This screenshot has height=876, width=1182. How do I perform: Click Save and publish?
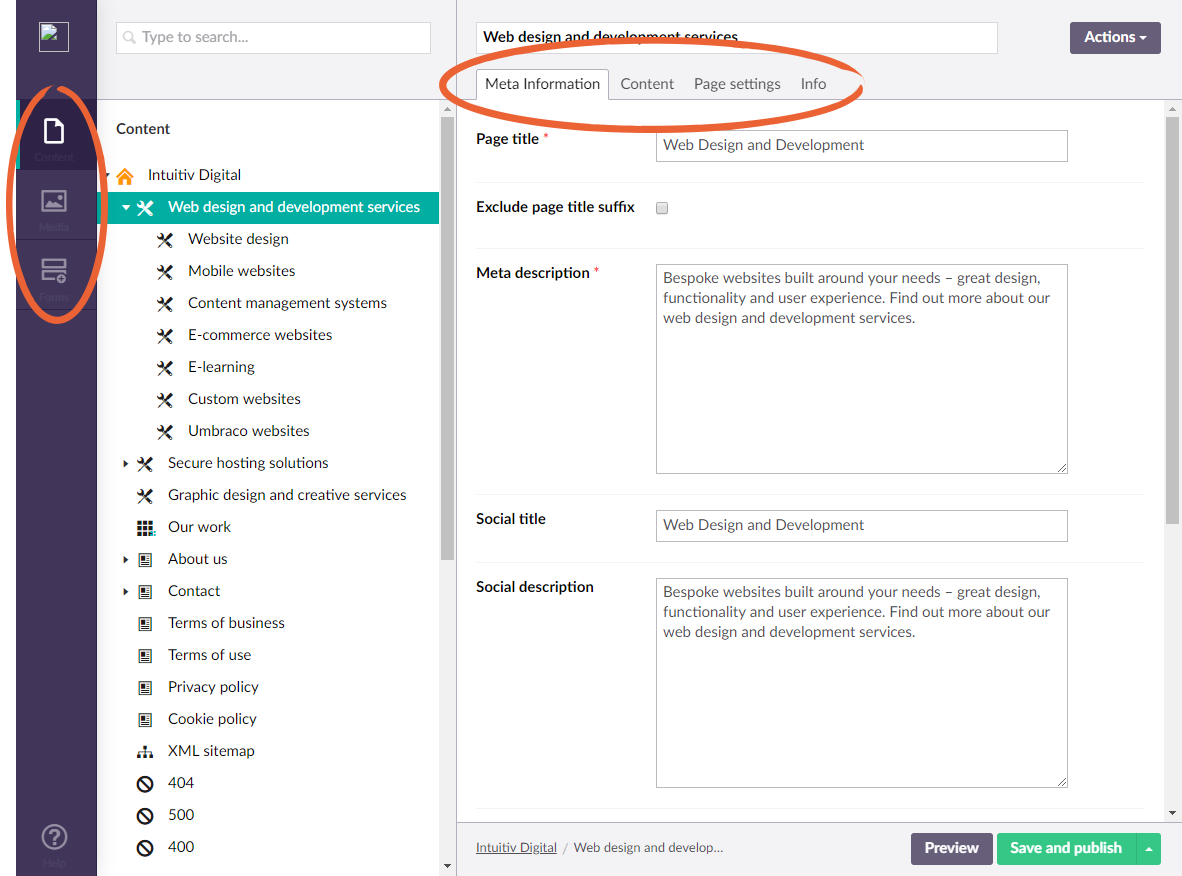pyautogui.click(x=1066, y=848)
